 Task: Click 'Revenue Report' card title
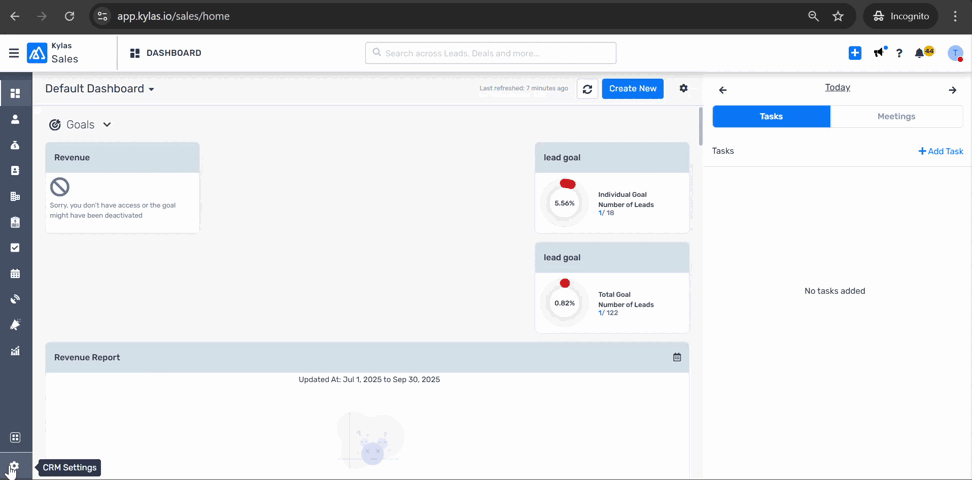coord(87,357)
